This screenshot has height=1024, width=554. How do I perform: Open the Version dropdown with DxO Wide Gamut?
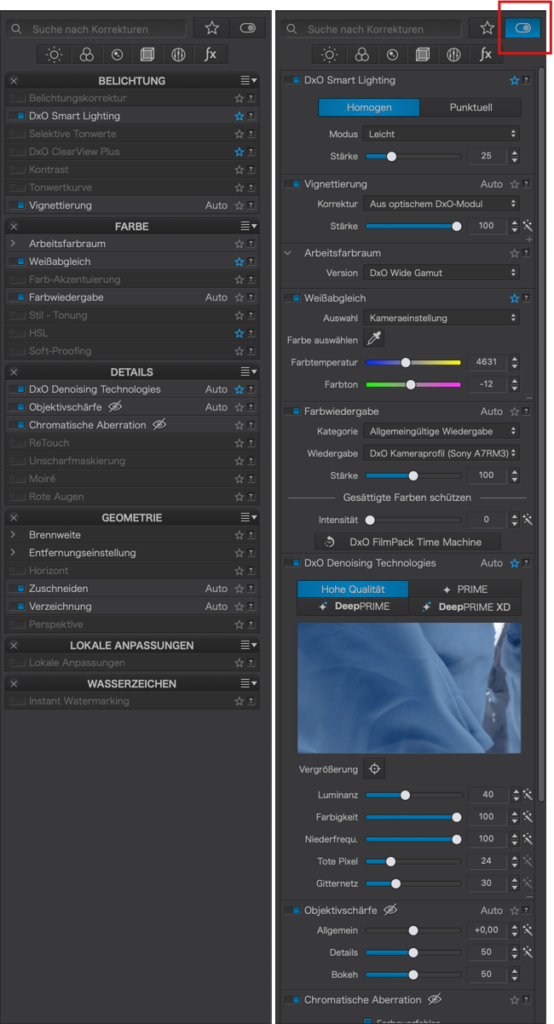tap(441, 272)
